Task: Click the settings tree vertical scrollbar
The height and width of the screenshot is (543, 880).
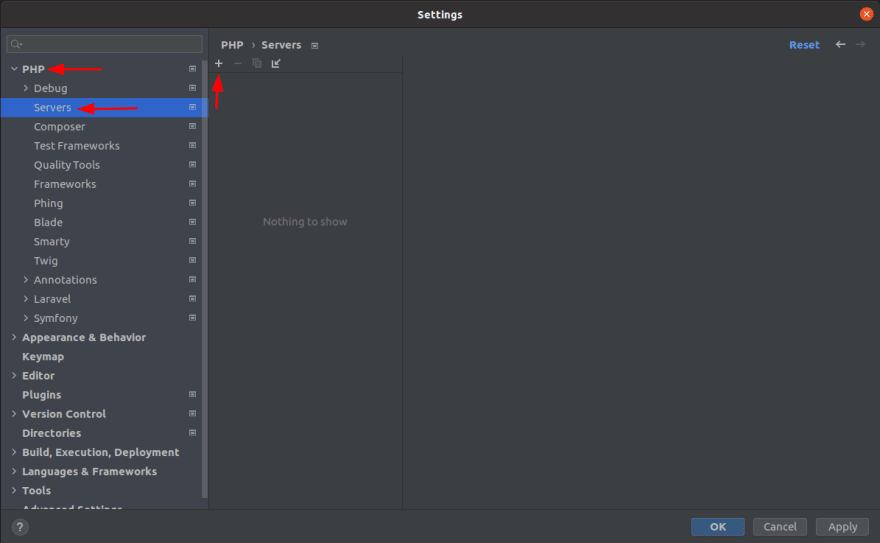Action: pyautogui.click(x=205, y=280)
